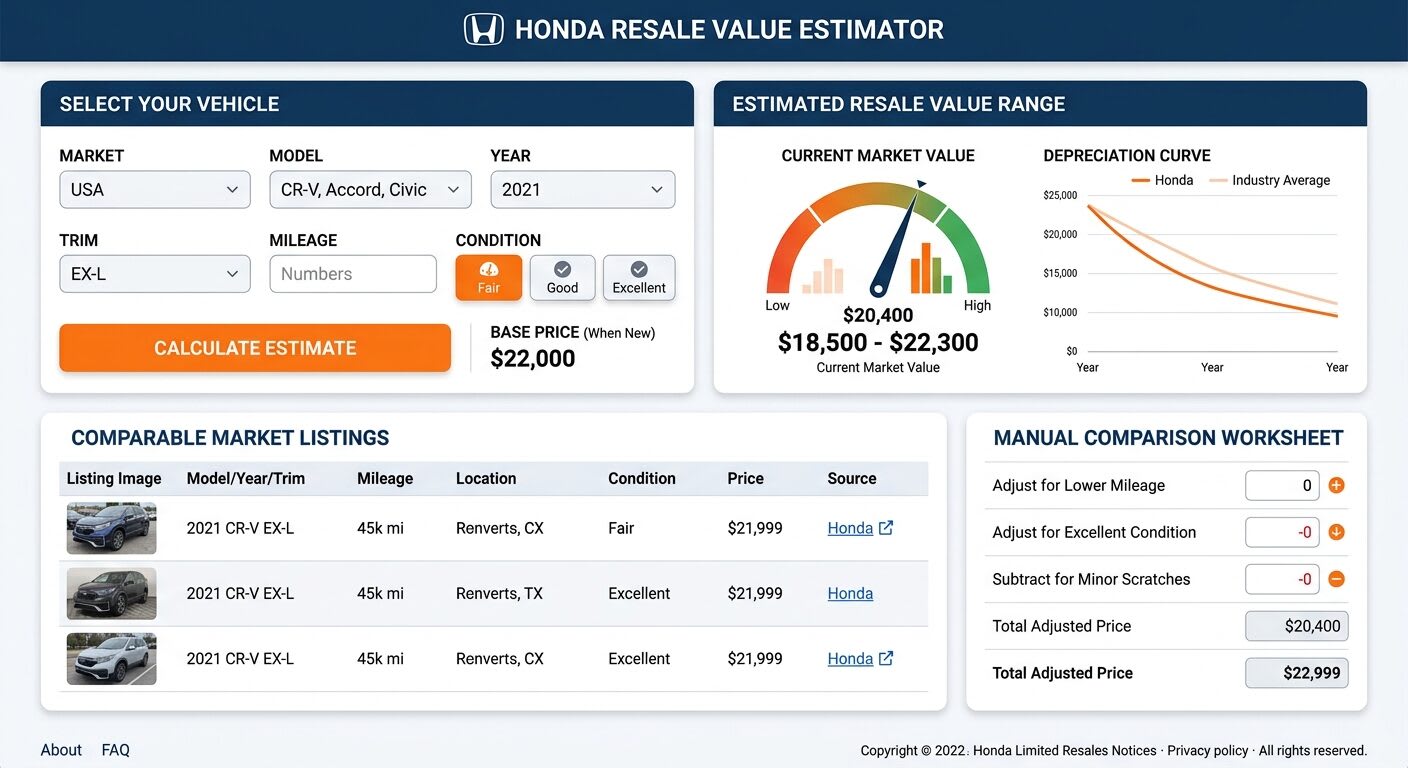The image size is (1408, 768).
Task: Open the Trim dropdown showing EX-L
Action: (155, 274)
